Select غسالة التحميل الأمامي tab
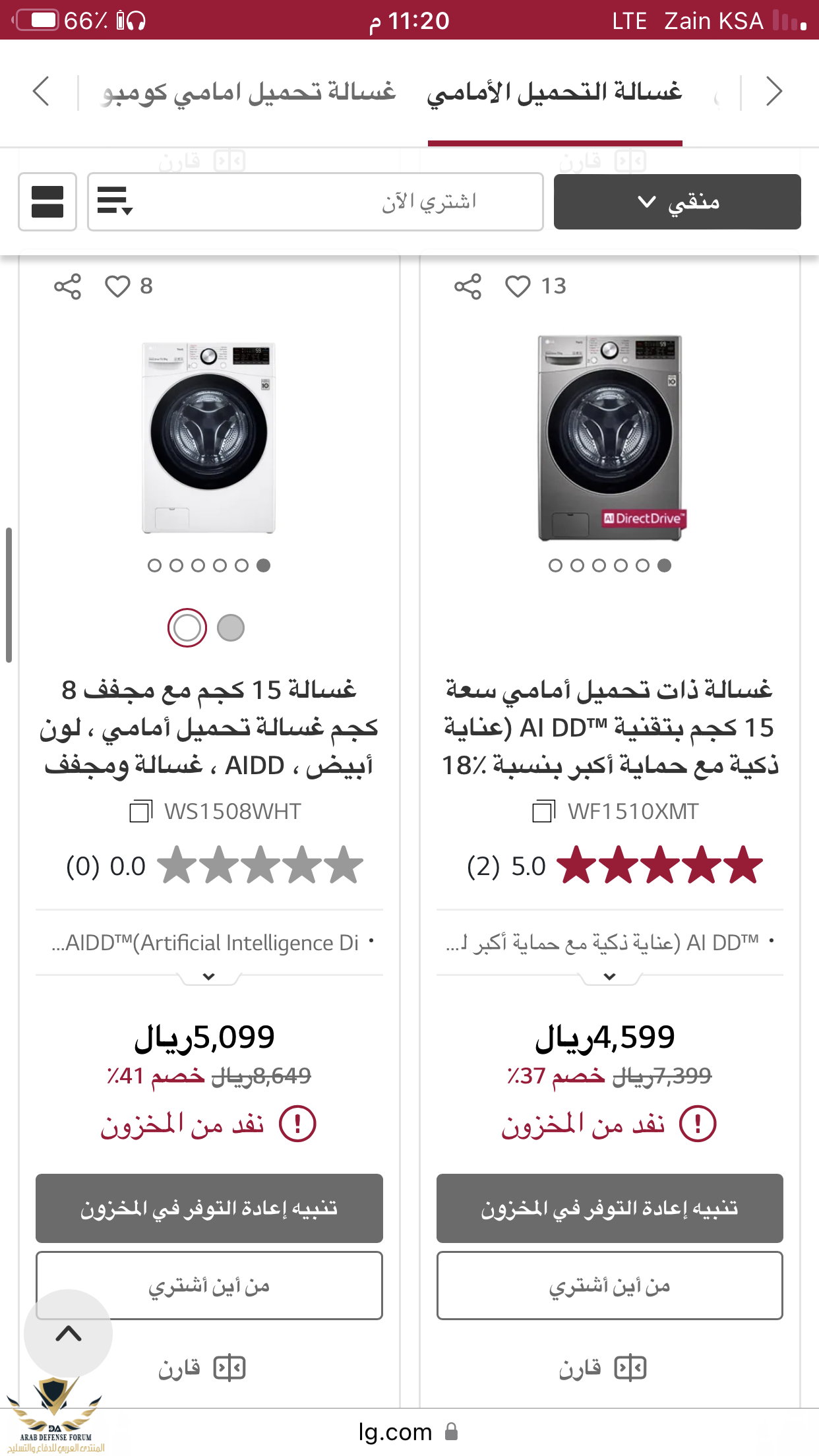 (555, 92)
